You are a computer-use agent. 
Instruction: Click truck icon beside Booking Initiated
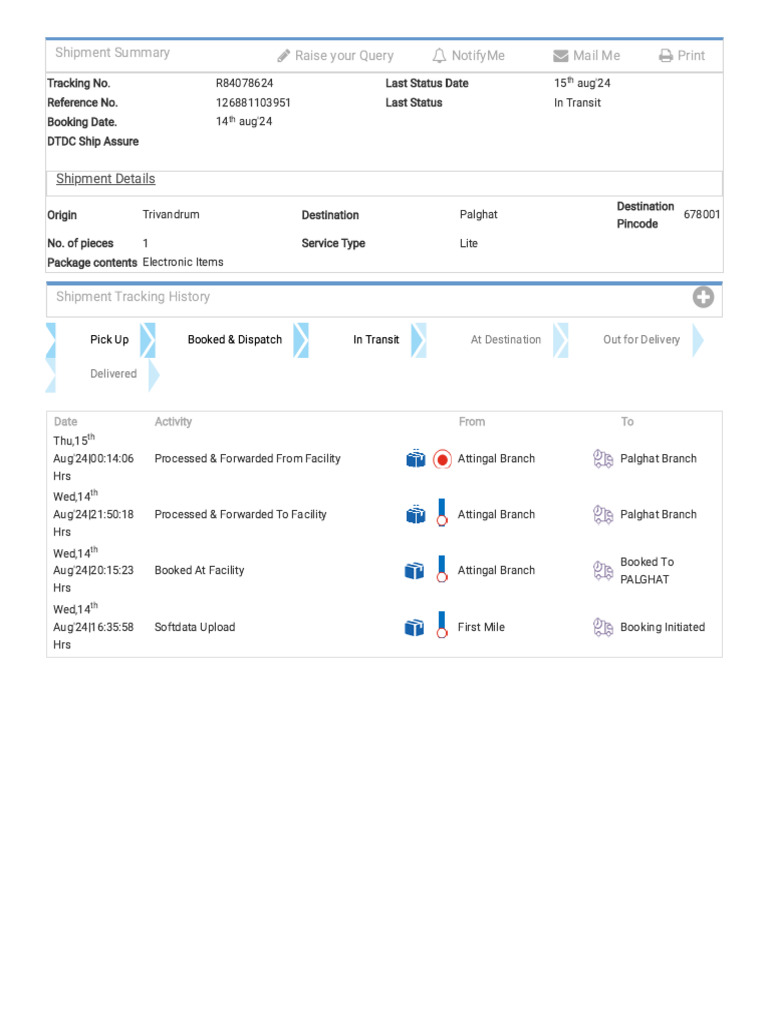click(603, 628)
